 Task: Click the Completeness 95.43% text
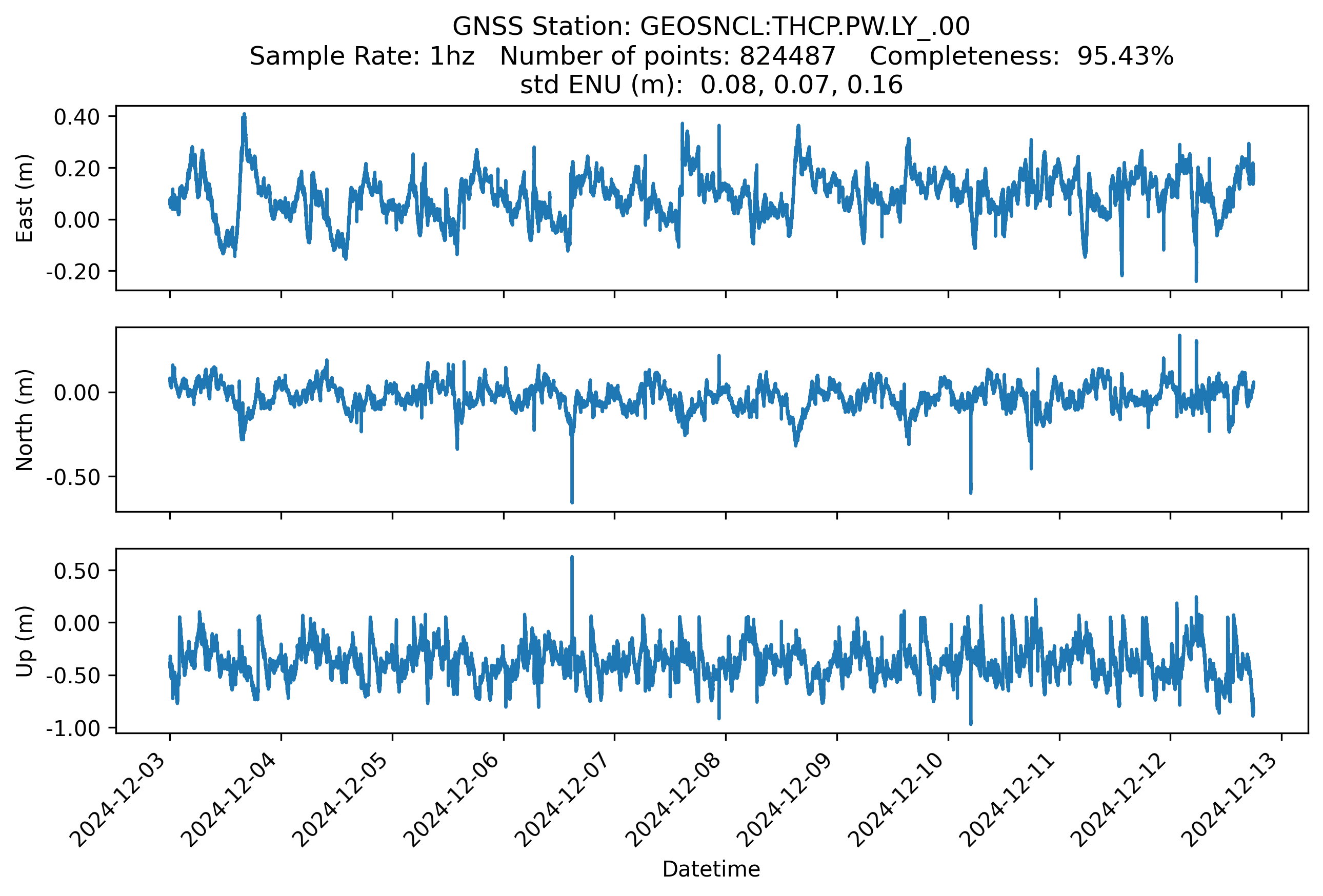(1021, 56)
